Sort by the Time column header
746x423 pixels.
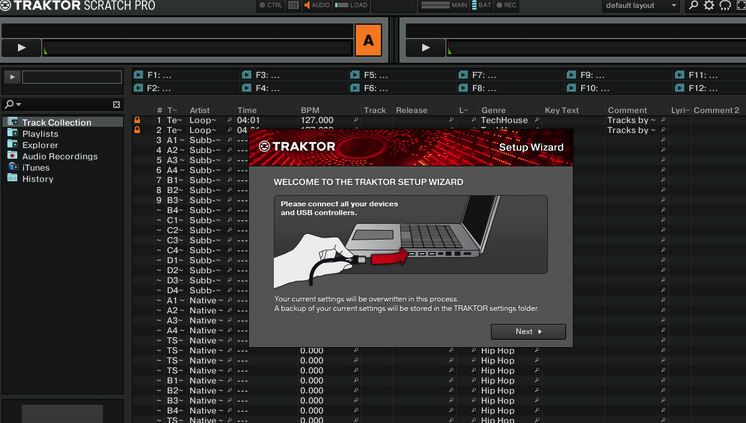(247, 110)
